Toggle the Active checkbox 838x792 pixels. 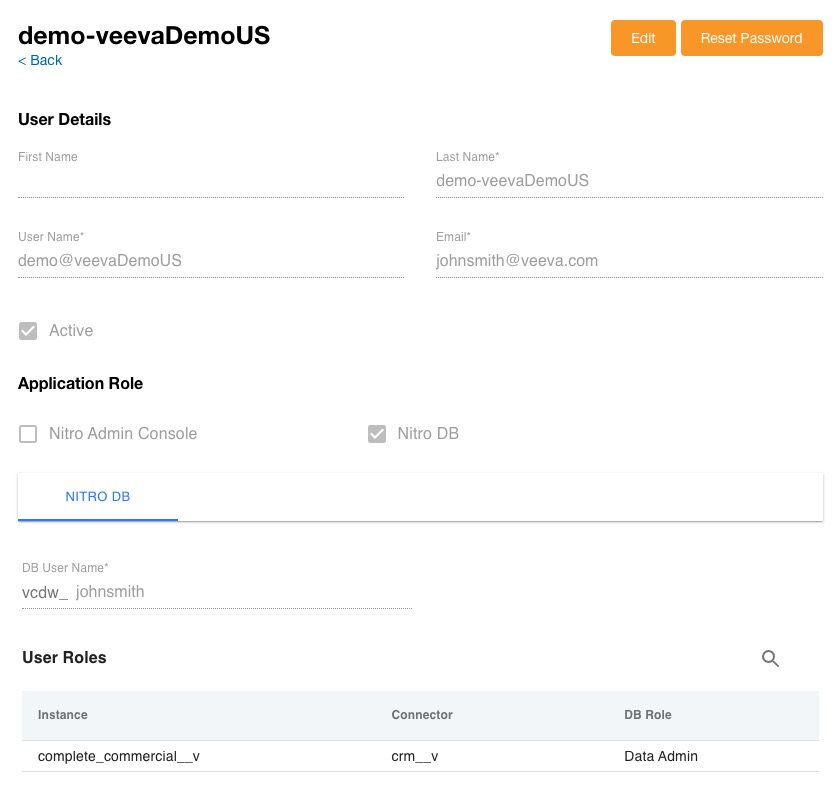pos(28,331)
